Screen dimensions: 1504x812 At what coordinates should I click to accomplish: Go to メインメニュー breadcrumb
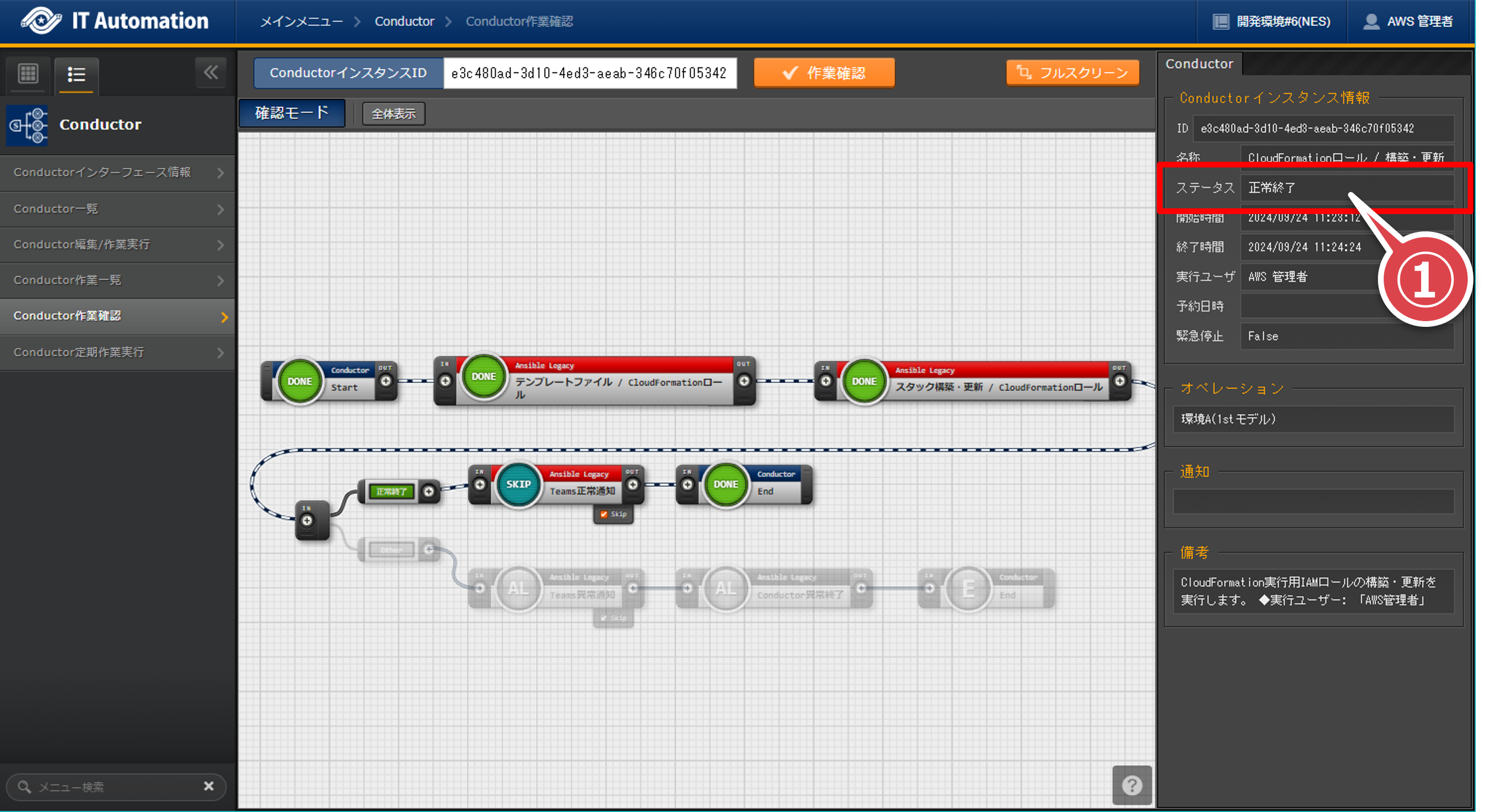(x=301, y=22)
